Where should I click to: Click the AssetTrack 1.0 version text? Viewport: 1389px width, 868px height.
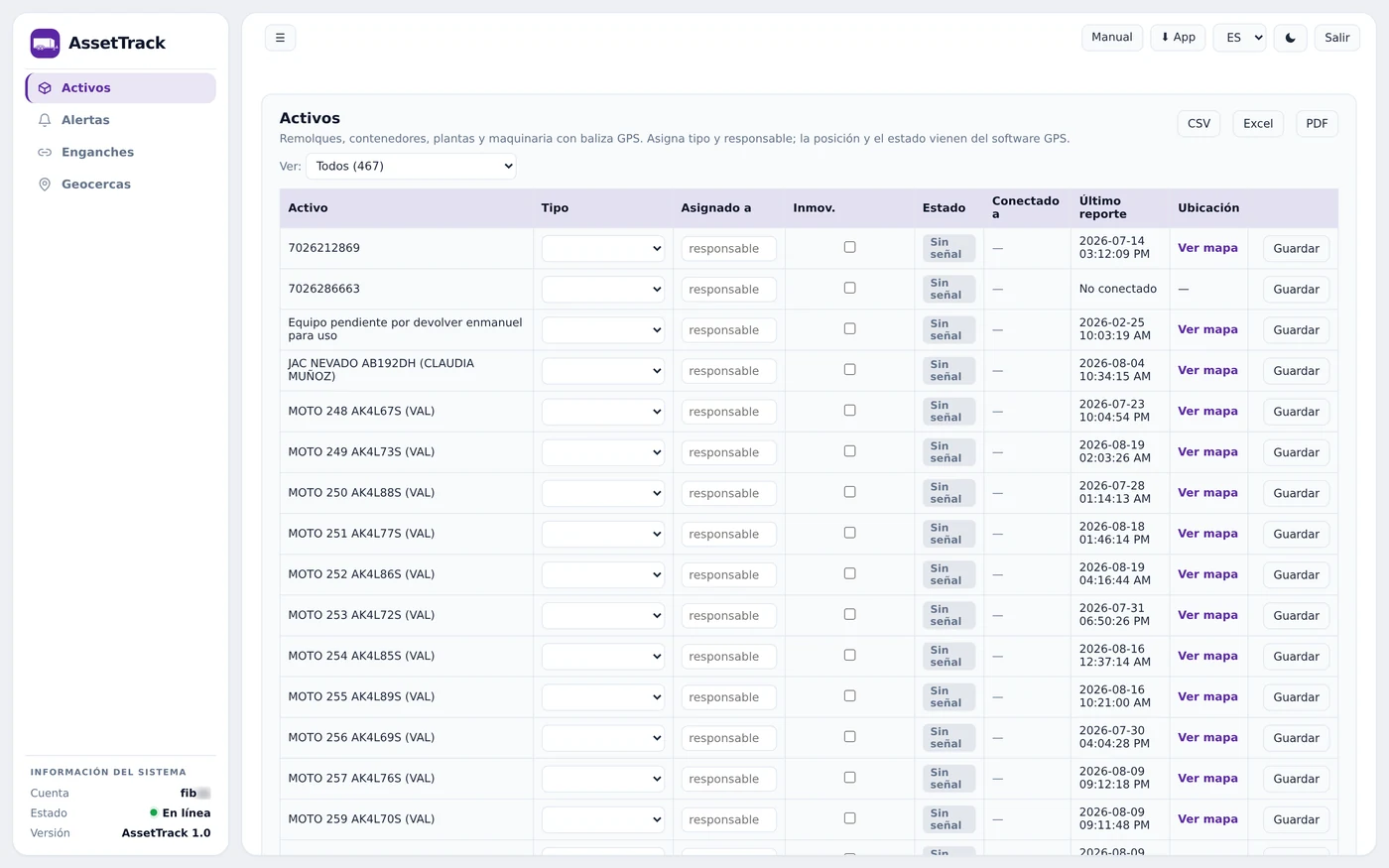point(166,833)
